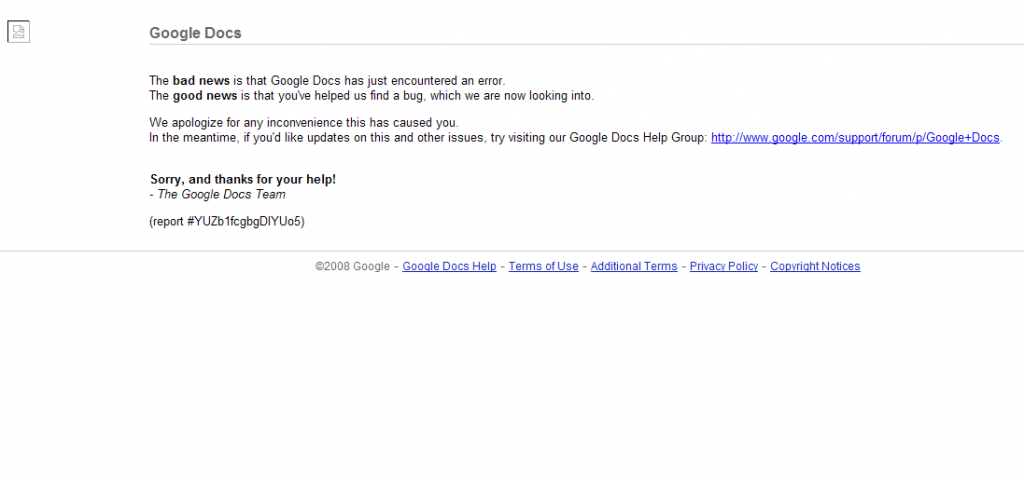Click the 'We apologize for any inconvenience' sentence
The height and width of the screenshot is (477, 1024).
[304, 122]
